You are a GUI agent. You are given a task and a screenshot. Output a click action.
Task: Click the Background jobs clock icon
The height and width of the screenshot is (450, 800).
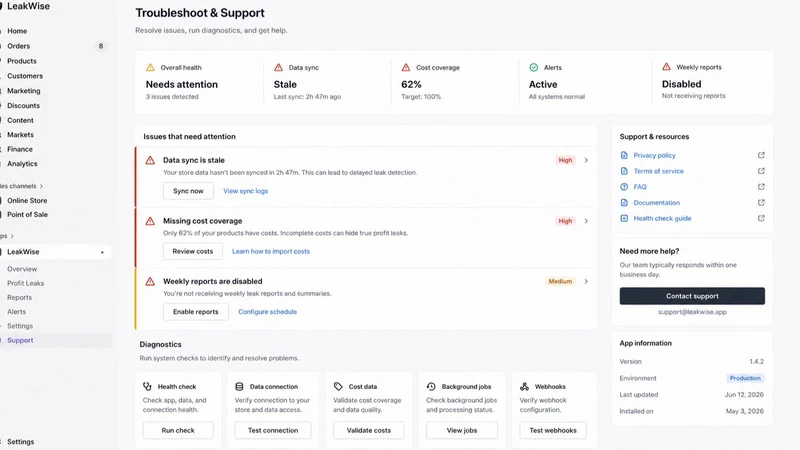coord(431,387)
